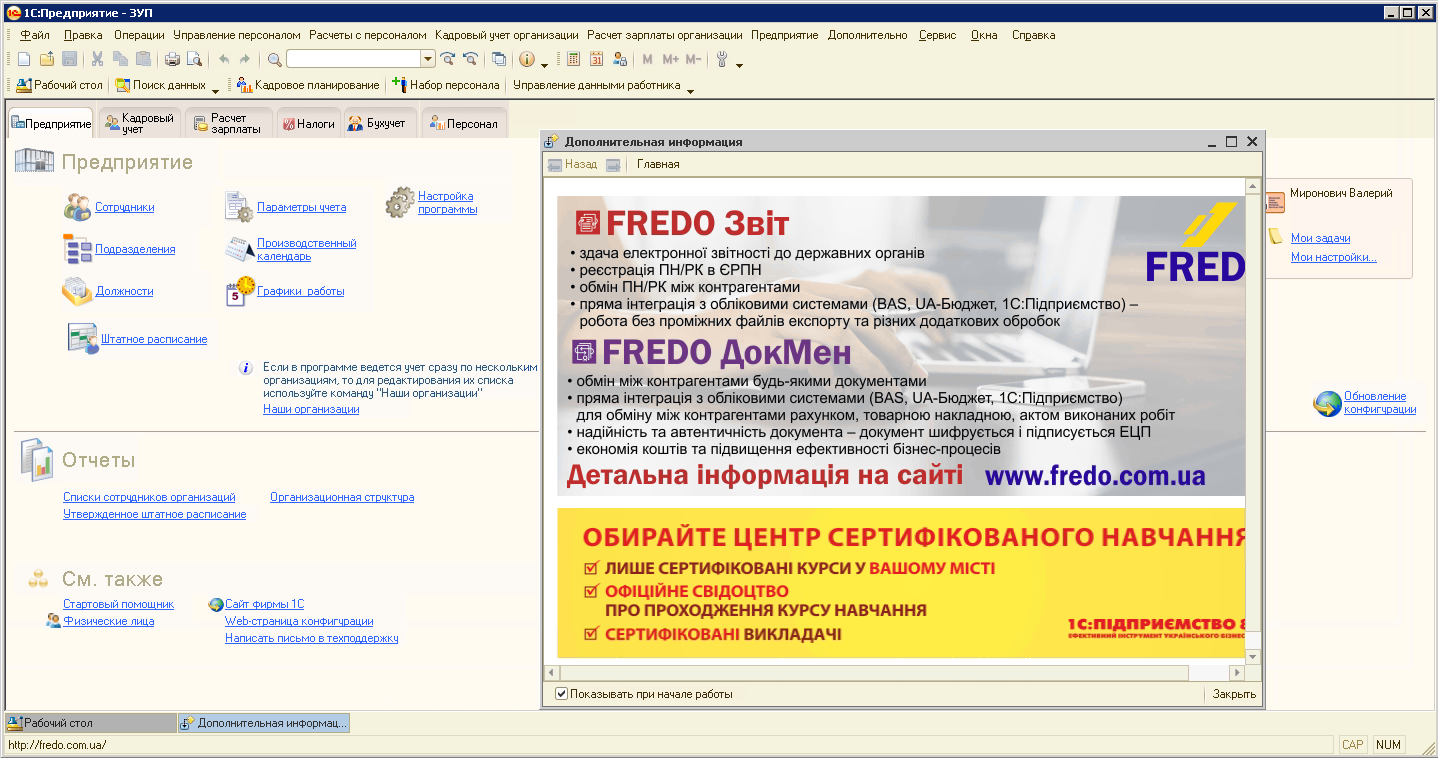The image size is (1438, 758).
Task: Click the Undo arrow icon
Action: pyautogui.click(x=223, y=59)
